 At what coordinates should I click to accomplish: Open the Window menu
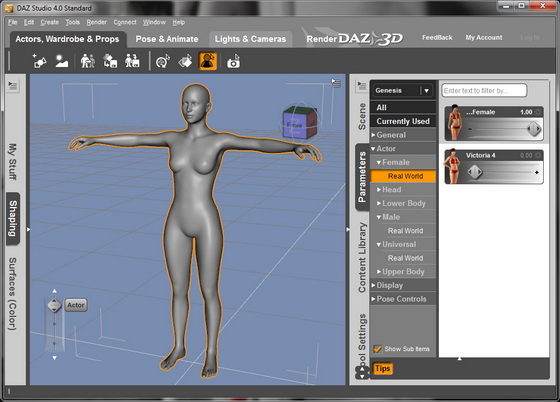[154, 22]
